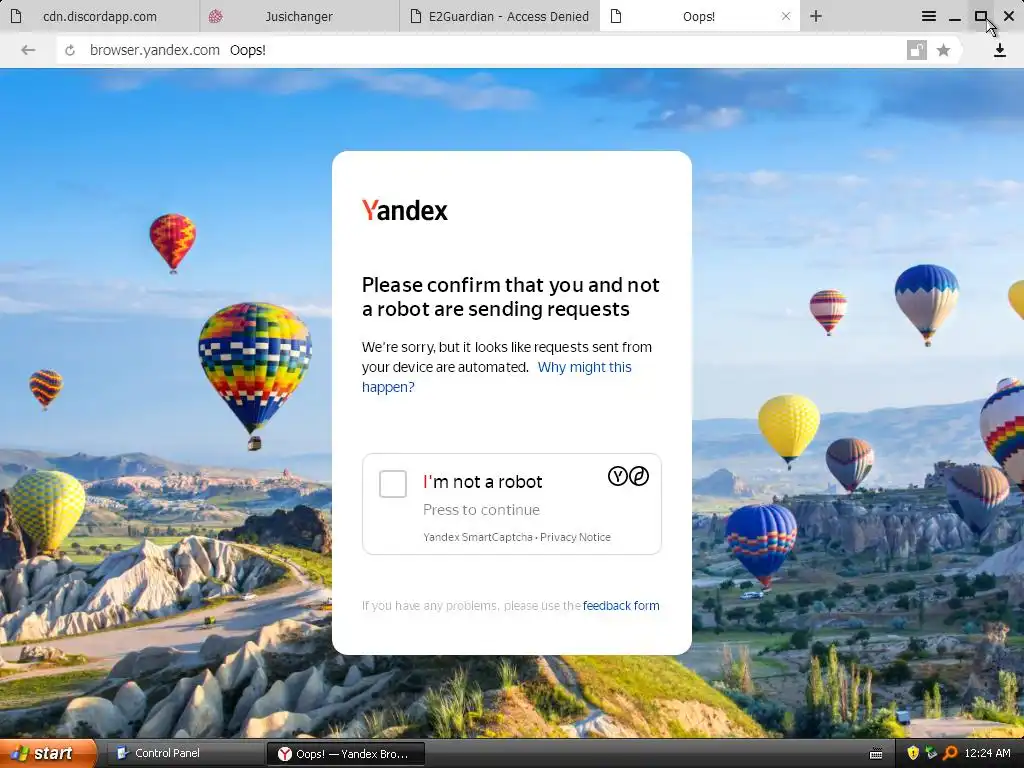
Task: Go back using the back arrow
Action: pyautogui.click(x=28, y=50)
